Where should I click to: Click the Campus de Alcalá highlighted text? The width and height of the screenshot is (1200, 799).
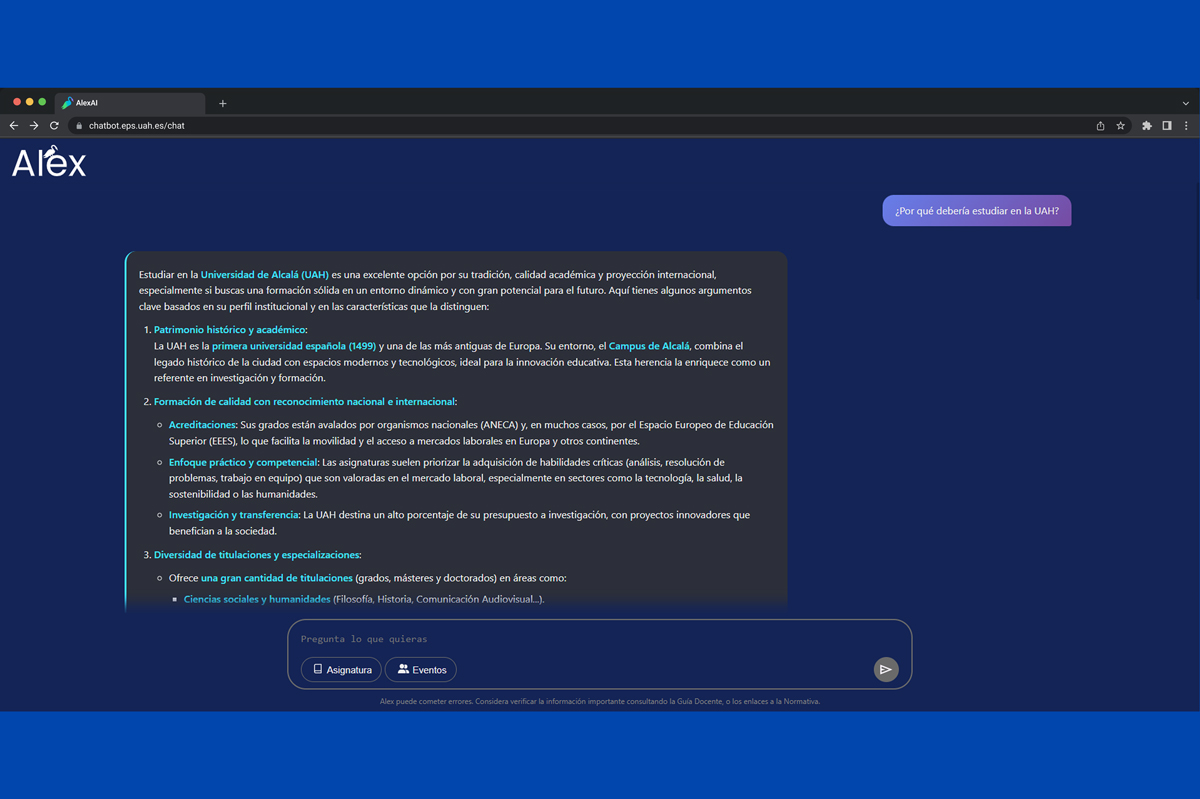[649, 346]
